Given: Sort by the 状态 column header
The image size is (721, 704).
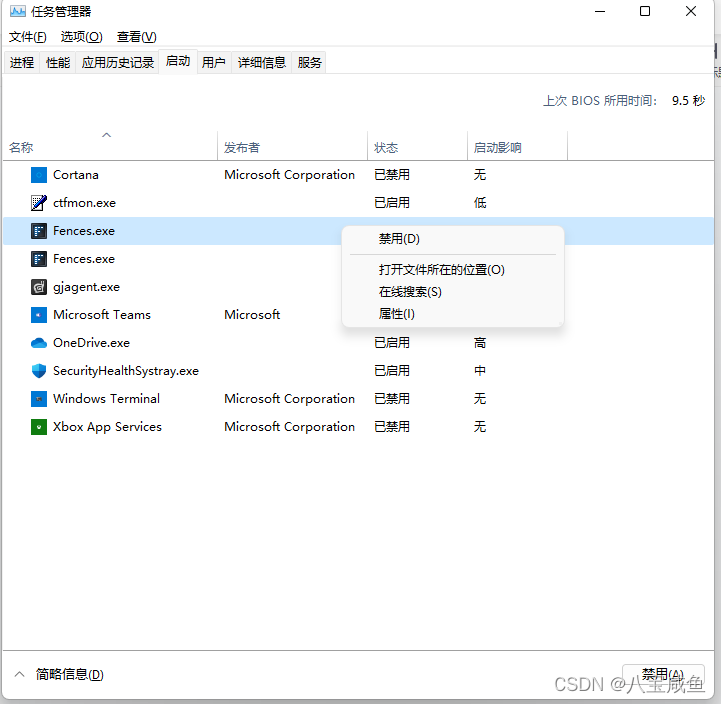Looking at the screenshot, I should click(418, 148).
